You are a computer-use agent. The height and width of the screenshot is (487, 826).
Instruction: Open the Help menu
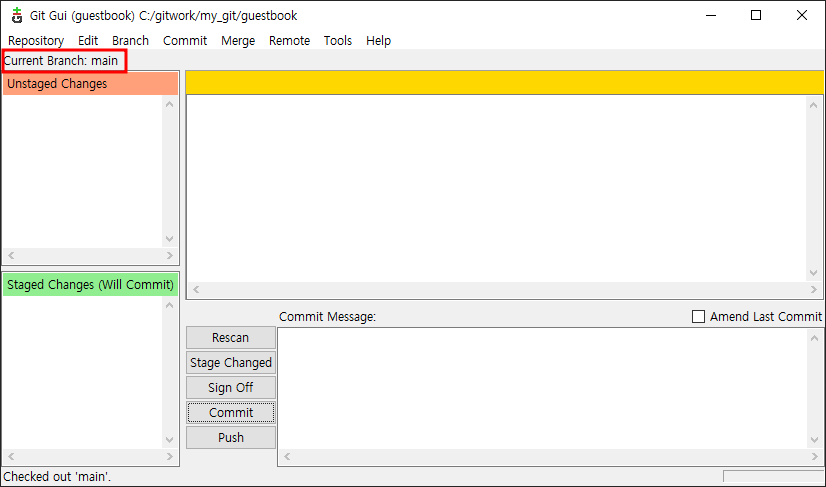coord(378,41)
